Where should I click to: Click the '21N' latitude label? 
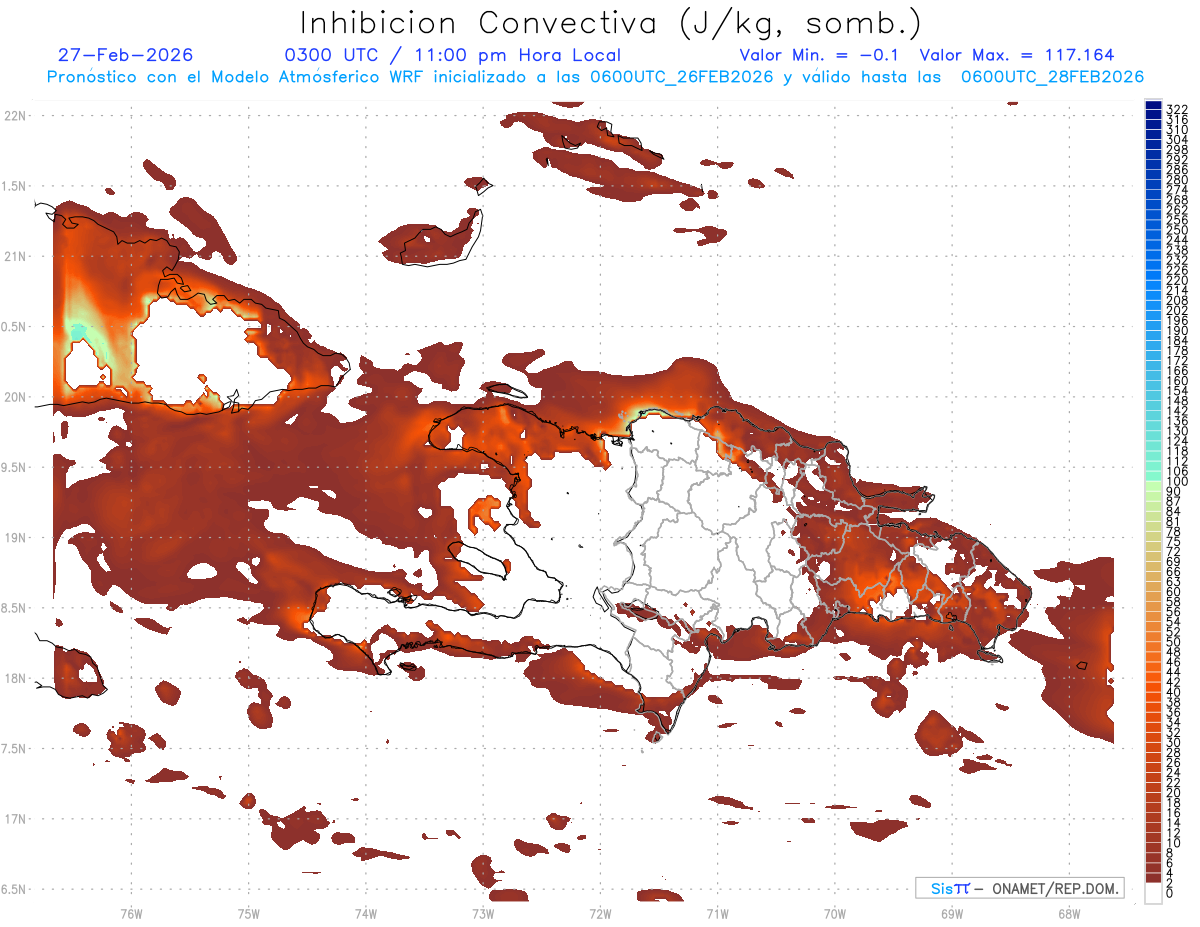[x=15, y=257]
